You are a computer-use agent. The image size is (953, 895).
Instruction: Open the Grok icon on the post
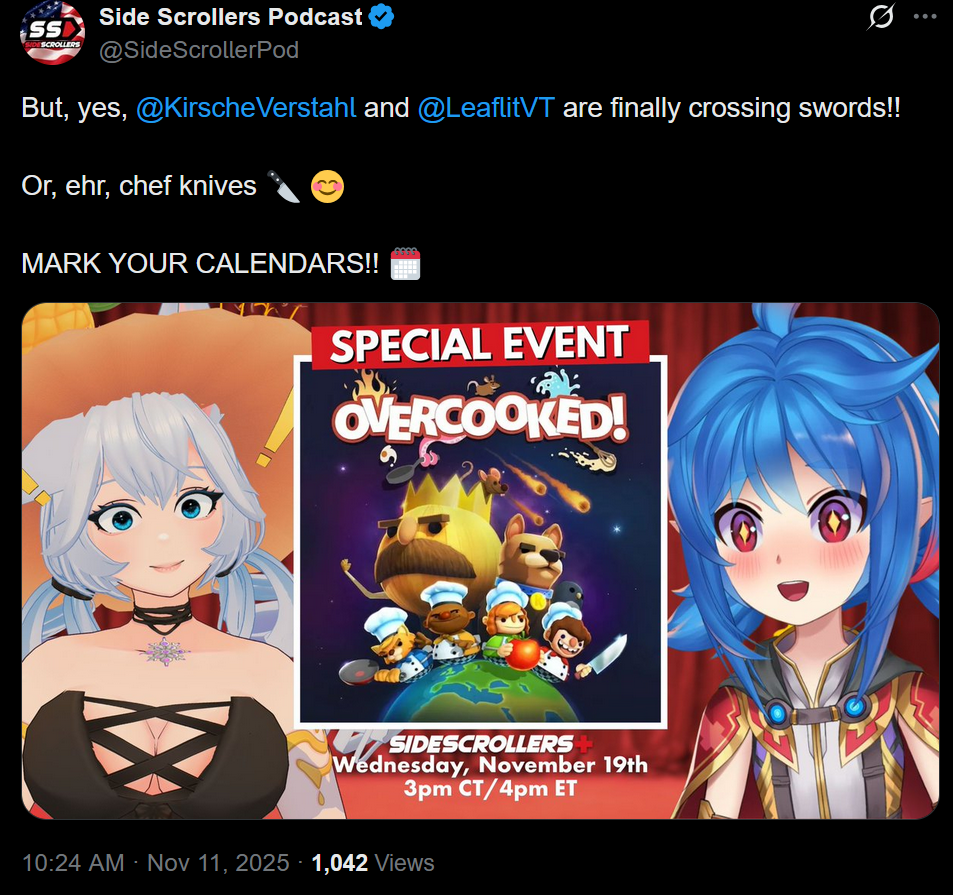[881, 16]
